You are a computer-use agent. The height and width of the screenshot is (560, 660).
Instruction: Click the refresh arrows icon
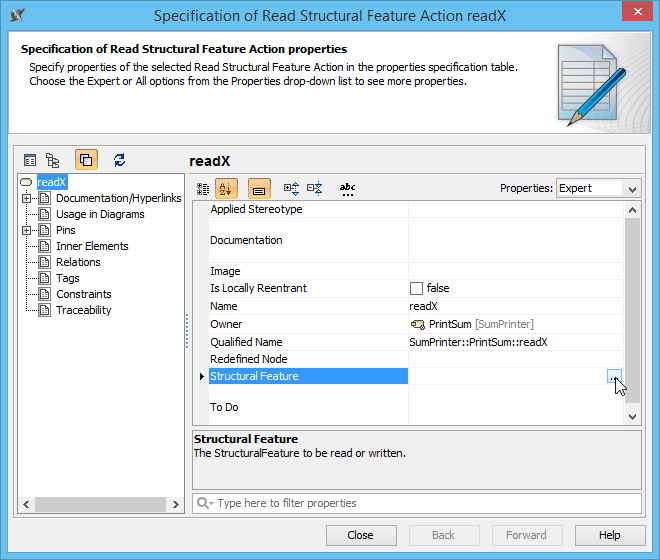tap(120, 160)
